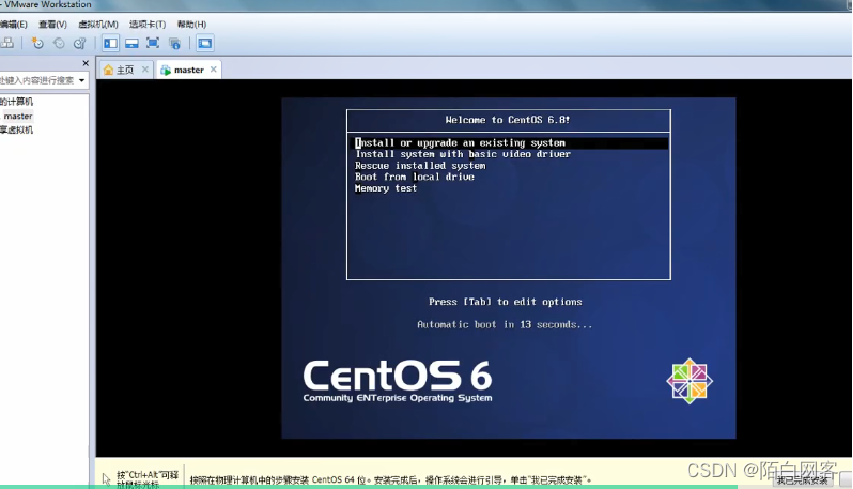Take a snapshot of this virtual machine
Viewport: 853px width, 489px height.
(37, 42)
